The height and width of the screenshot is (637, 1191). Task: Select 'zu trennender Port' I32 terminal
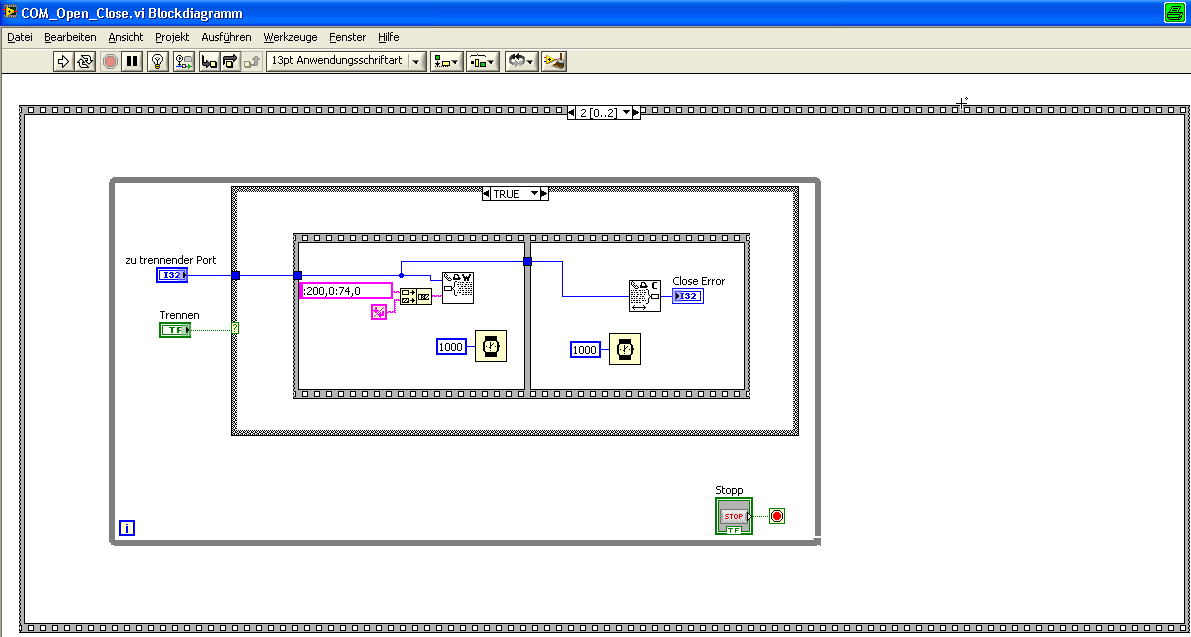click(172, 275)
